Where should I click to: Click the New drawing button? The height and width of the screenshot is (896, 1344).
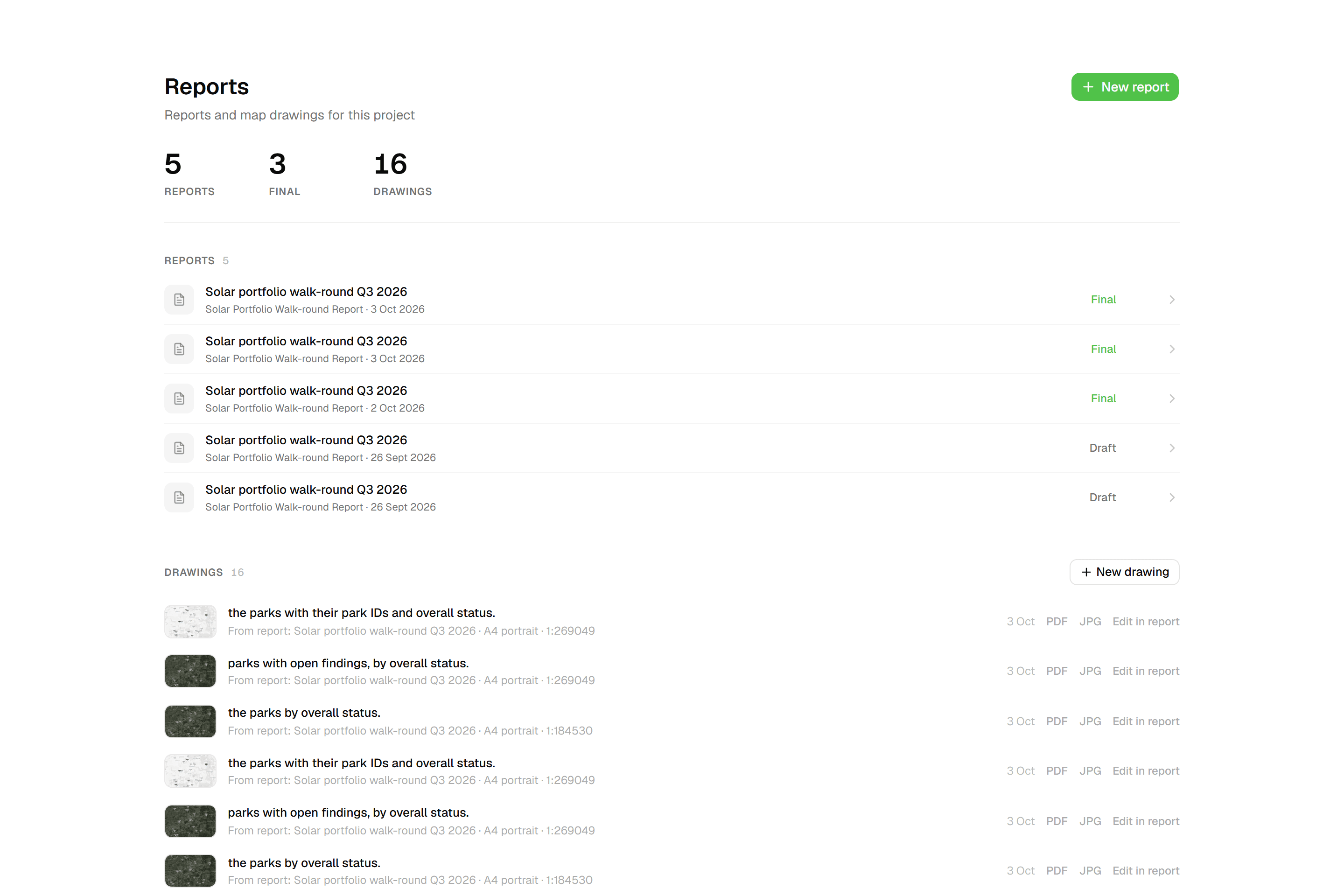click(x=1124, y=572)
